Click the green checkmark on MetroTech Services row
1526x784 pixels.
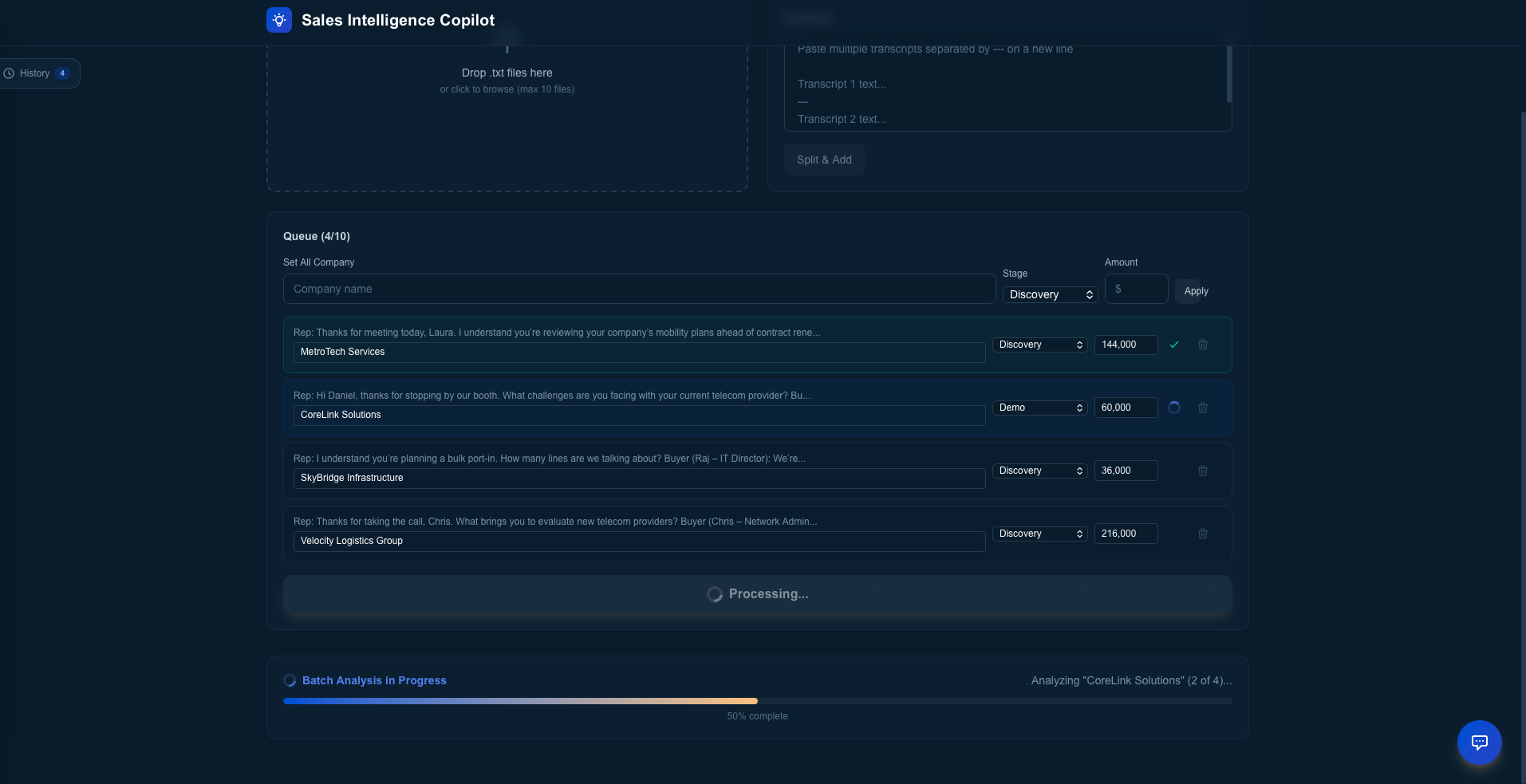pos(1174,345)
